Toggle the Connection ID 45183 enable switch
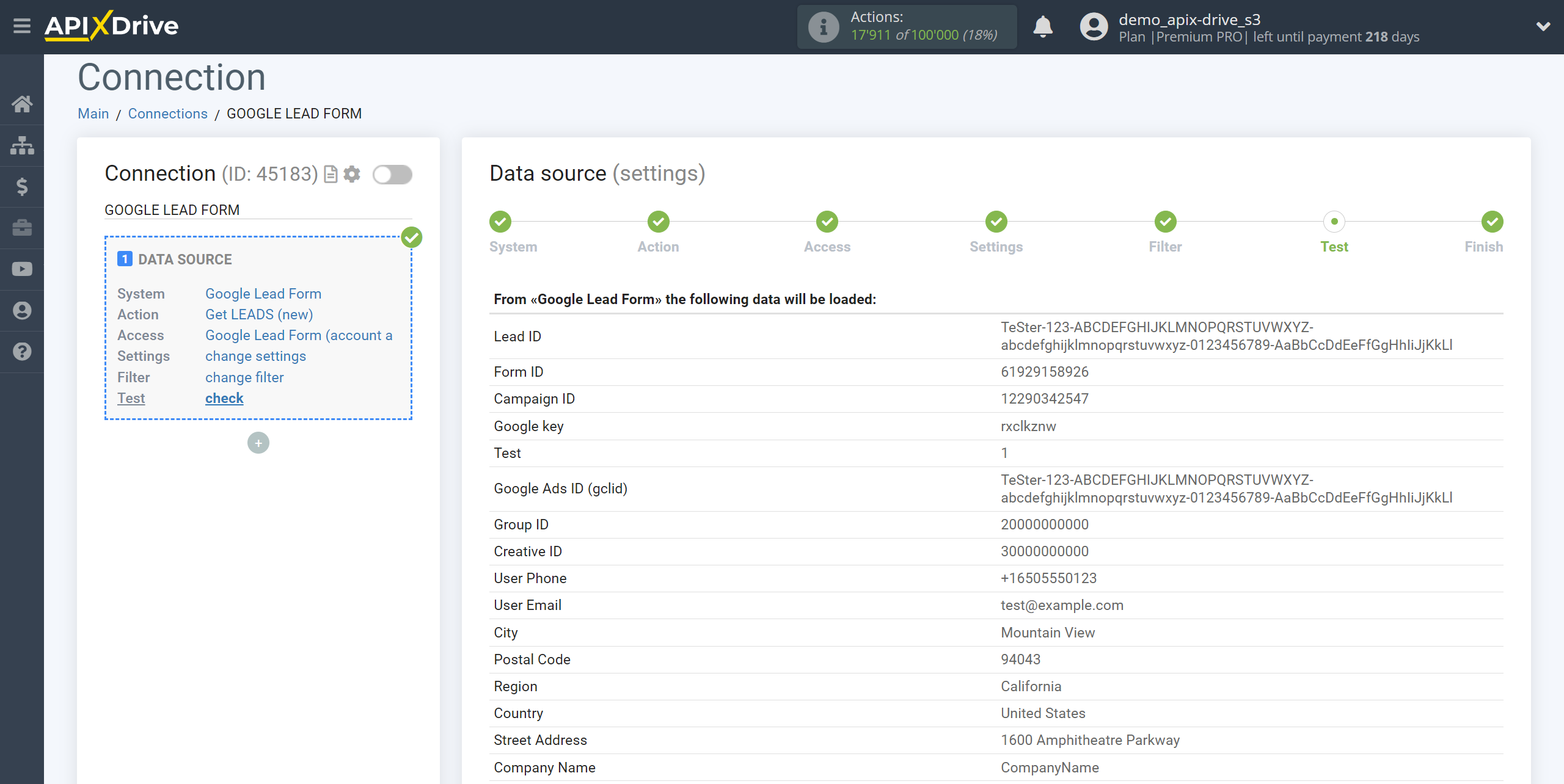Screen dimensions: 1564x784 pos(393,174)
